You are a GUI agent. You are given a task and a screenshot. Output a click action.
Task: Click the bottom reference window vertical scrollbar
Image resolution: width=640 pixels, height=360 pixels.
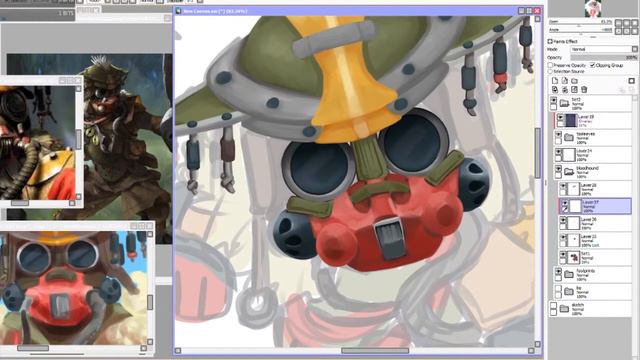pos(150,302)
